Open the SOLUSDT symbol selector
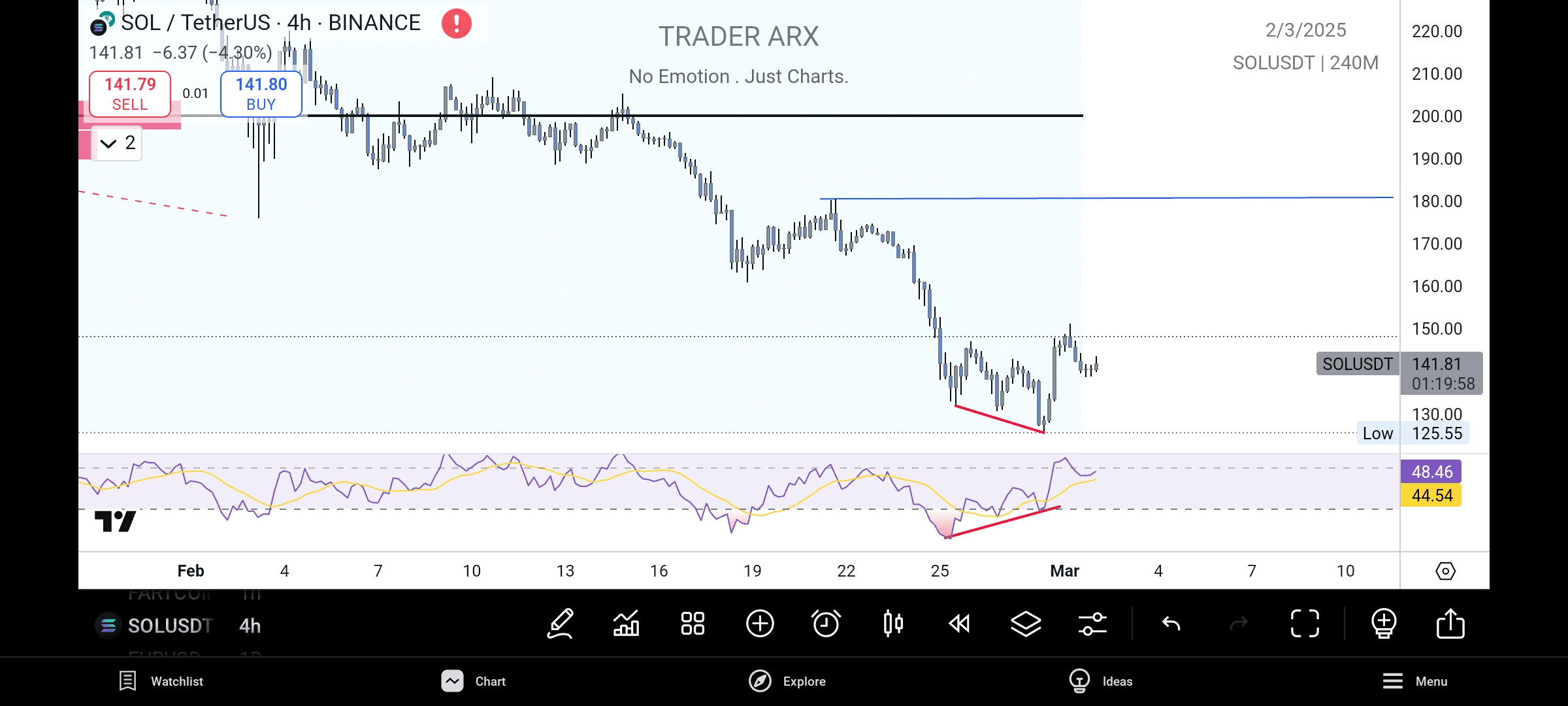The image size is (1568, 706). (170, 626)
